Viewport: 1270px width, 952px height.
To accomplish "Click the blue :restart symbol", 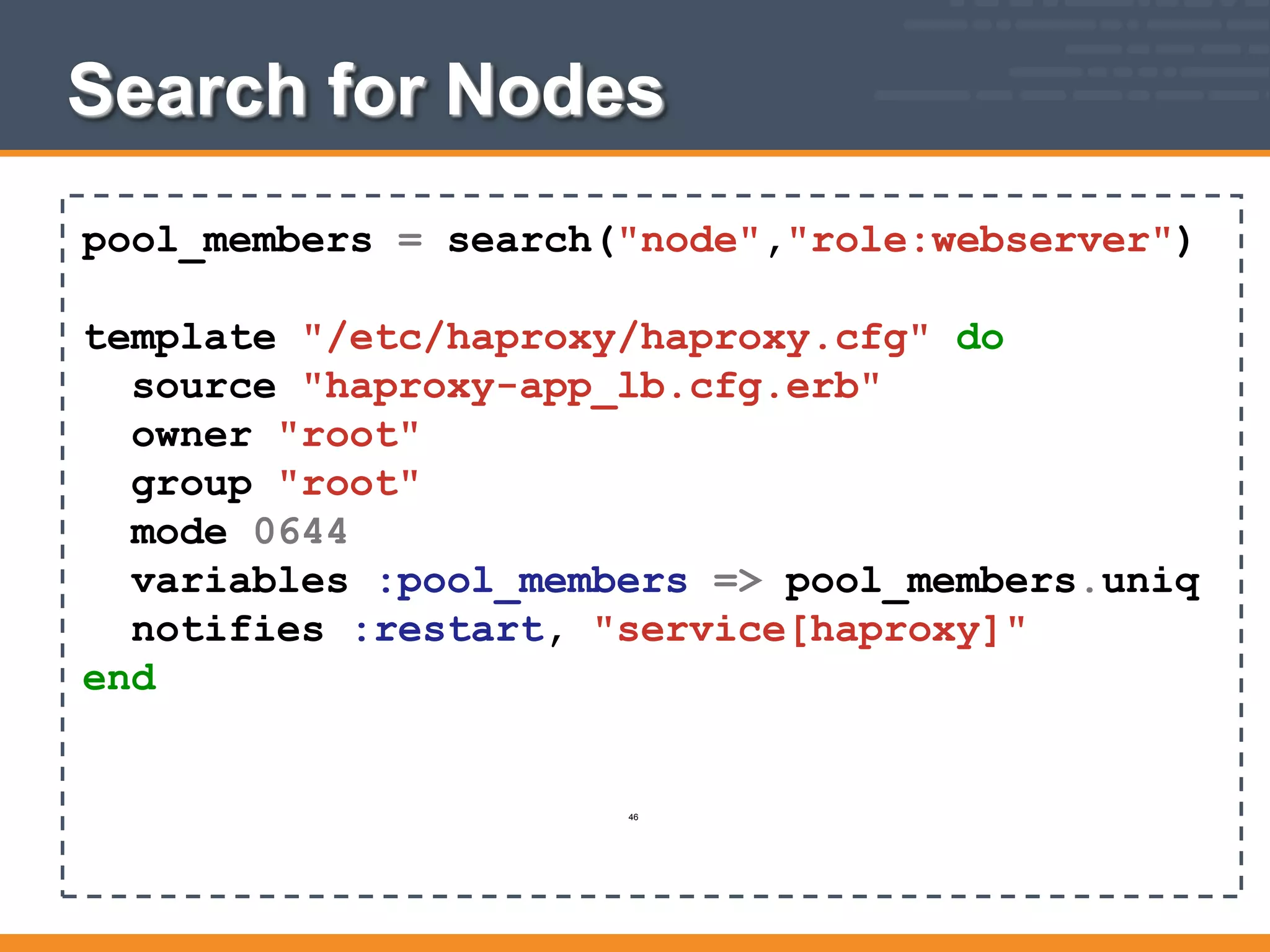I will (x=449, y=630).
